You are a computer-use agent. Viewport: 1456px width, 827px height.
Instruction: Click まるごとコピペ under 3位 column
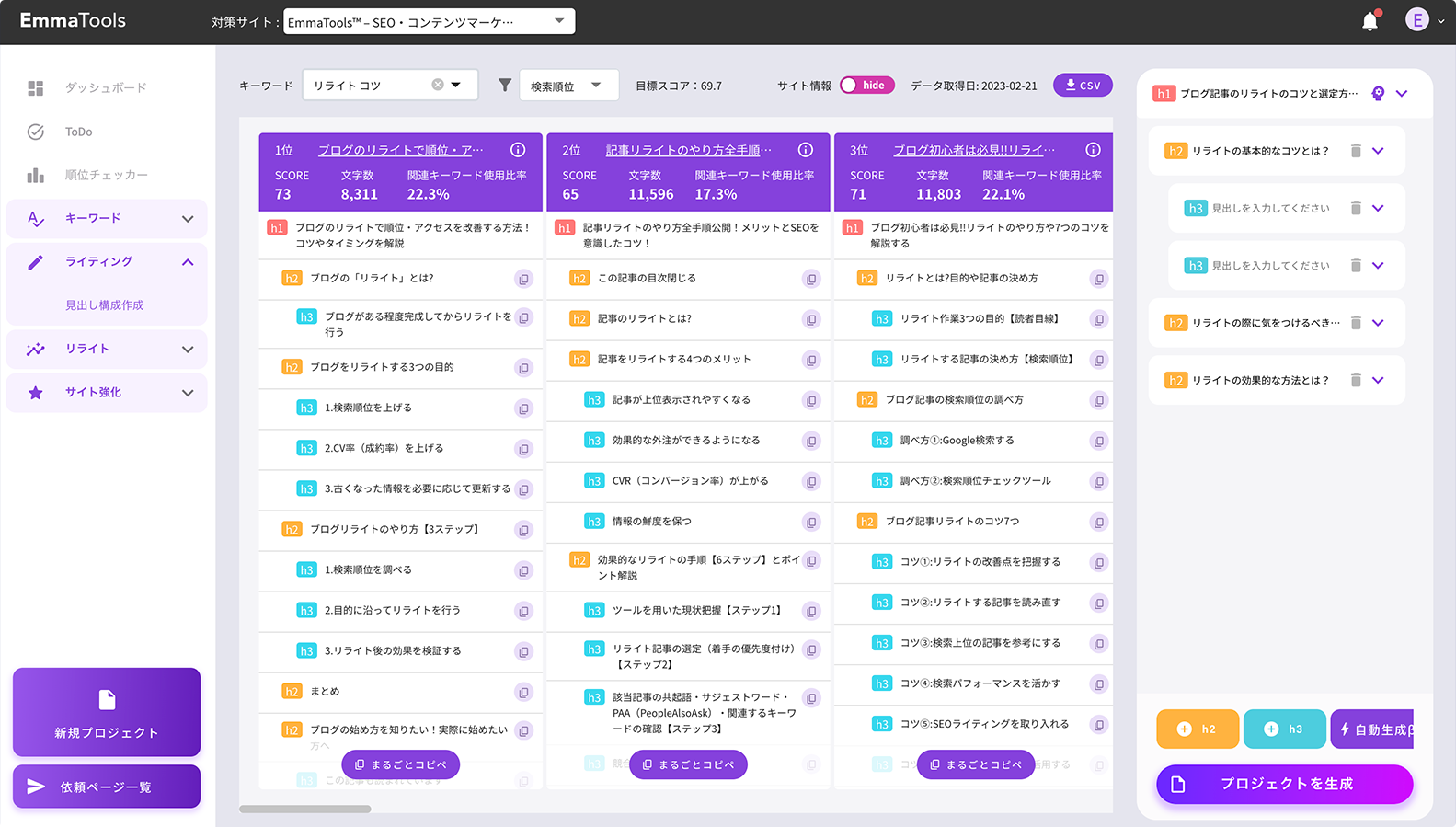976,764
